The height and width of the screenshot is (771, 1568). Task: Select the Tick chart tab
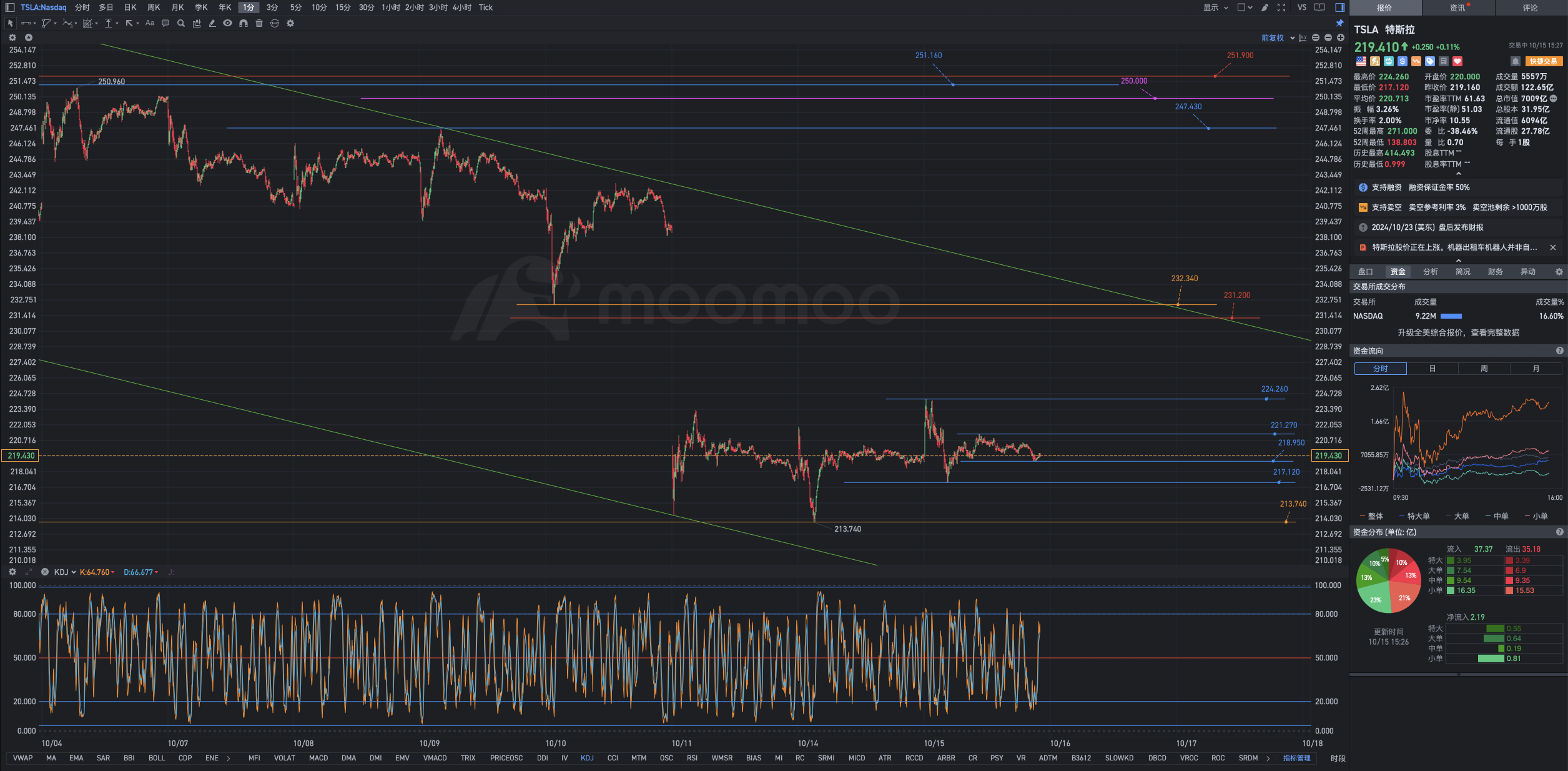click(486, 7)
